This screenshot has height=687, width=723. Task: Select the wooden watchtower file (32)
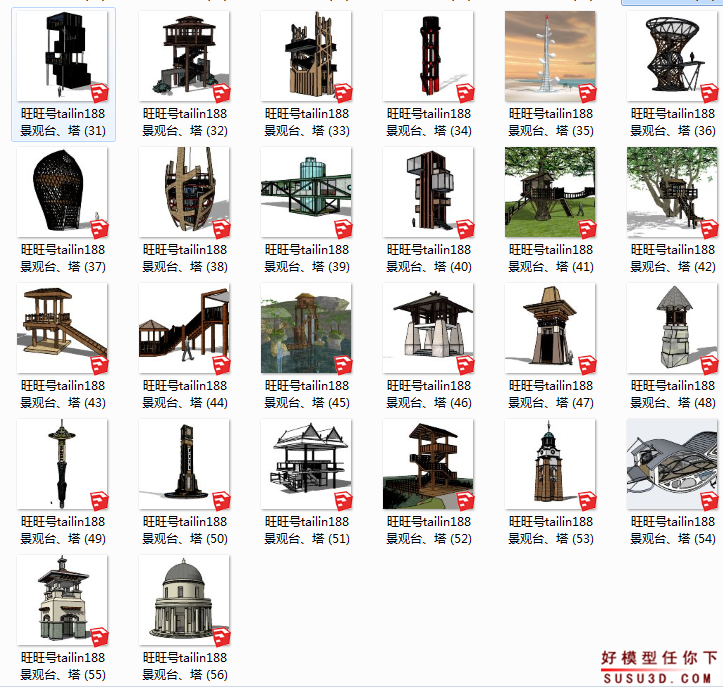coord(184,56)
